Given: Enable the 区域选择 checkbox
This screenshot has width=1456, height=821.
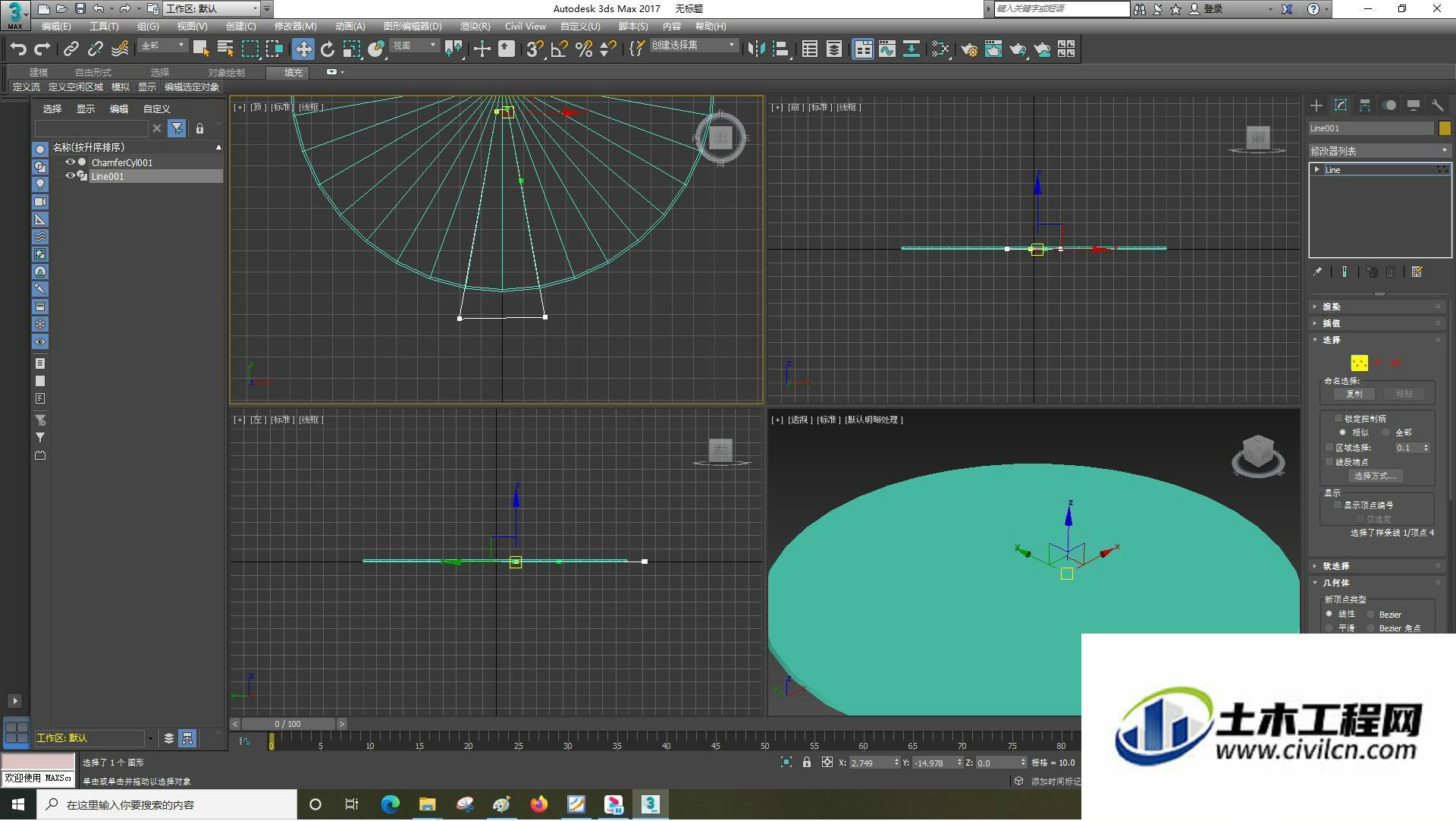Looking at the screenshot, I should [x=1329, y=448].
